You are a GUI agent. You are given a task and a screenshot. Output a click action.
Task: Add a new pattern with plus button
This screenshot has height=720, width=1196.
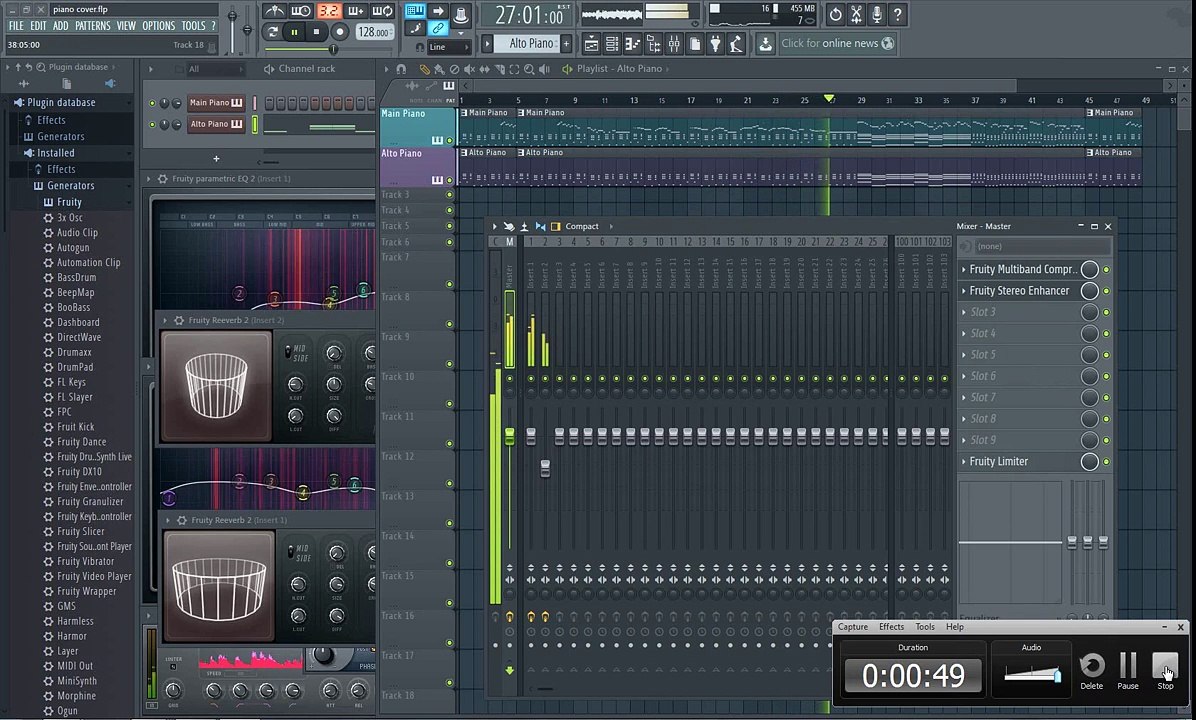click(x=566, y=44)
